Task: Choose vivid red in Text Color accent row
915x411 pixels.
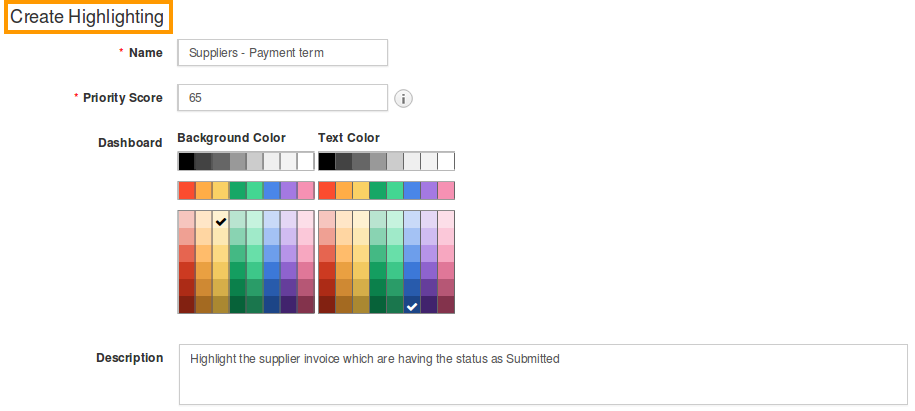Action: pyautogui.click(x=327, y=190)
